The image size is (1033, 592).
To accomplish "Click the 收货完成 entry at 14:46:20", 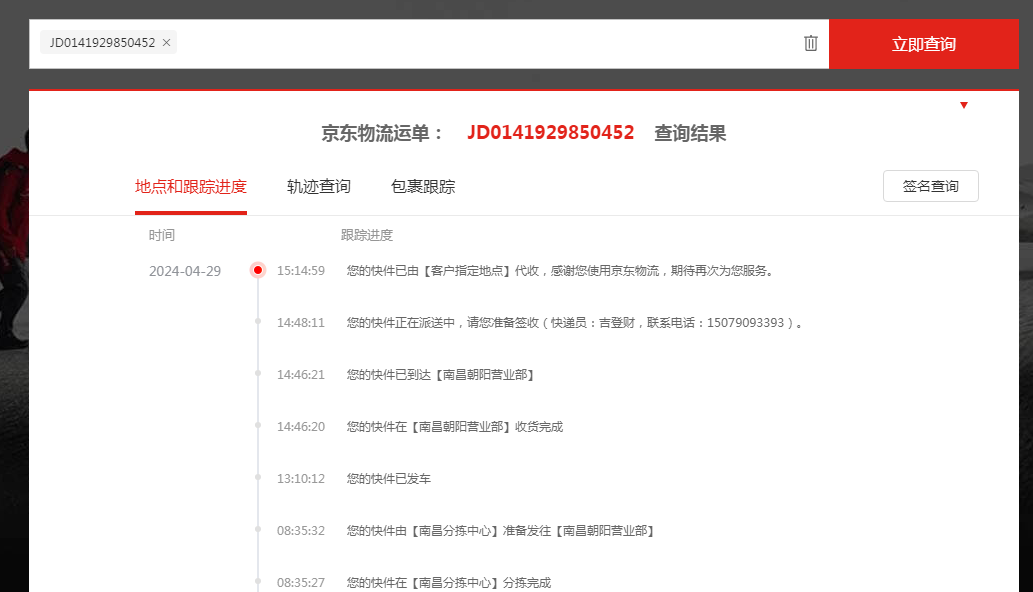I will [455, 427].
